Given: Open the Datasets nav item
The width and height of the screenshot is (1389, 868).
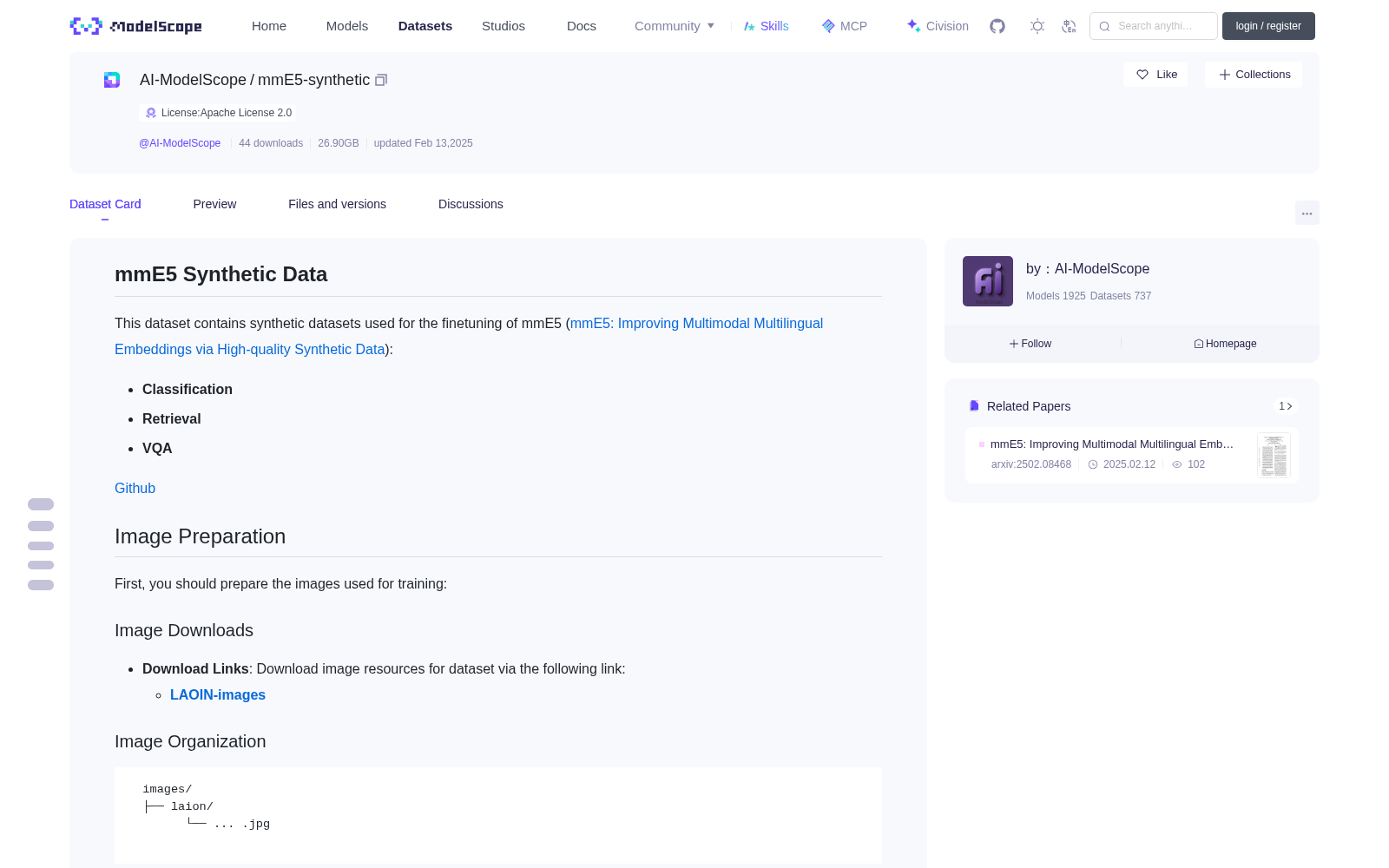Looking at the screenshot, I should 425,26.
